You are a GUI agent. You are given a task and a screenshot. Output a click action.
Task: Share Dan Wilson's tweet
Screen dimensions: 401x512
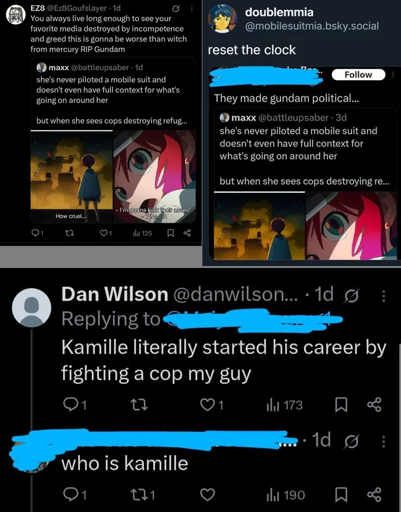(374, 405)
